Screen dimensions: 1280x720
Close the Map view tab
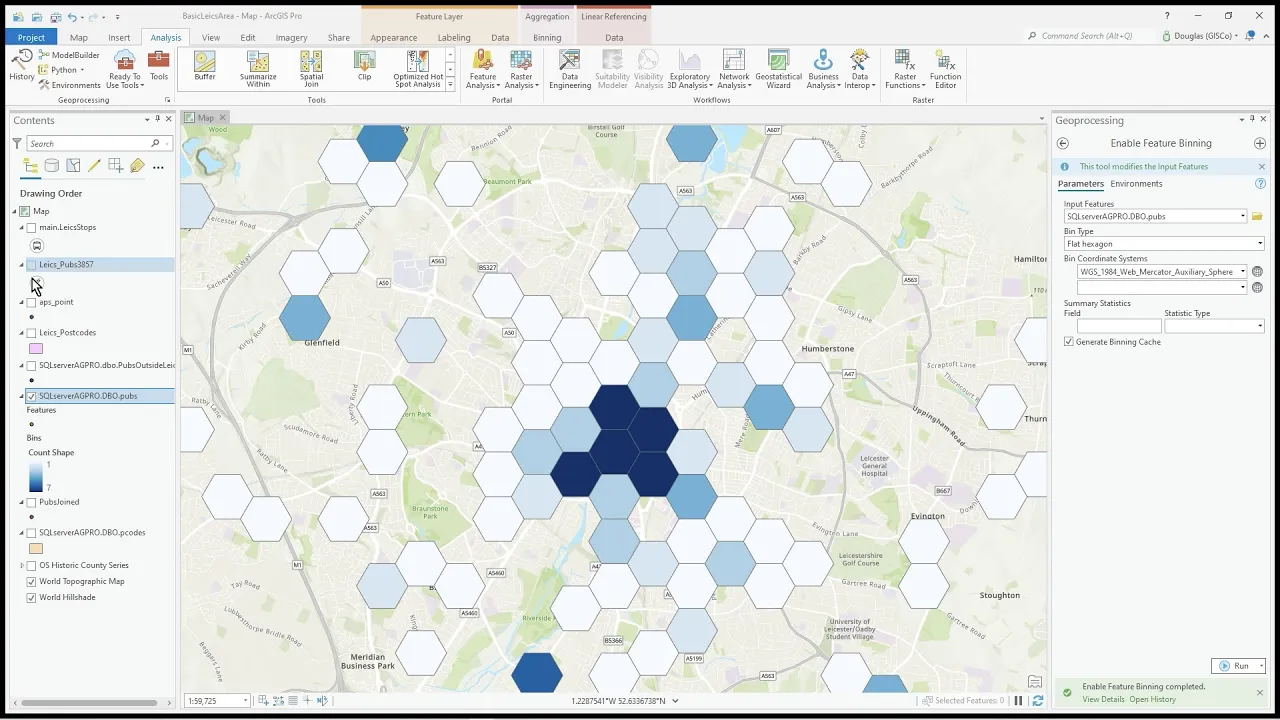[223, 118]
